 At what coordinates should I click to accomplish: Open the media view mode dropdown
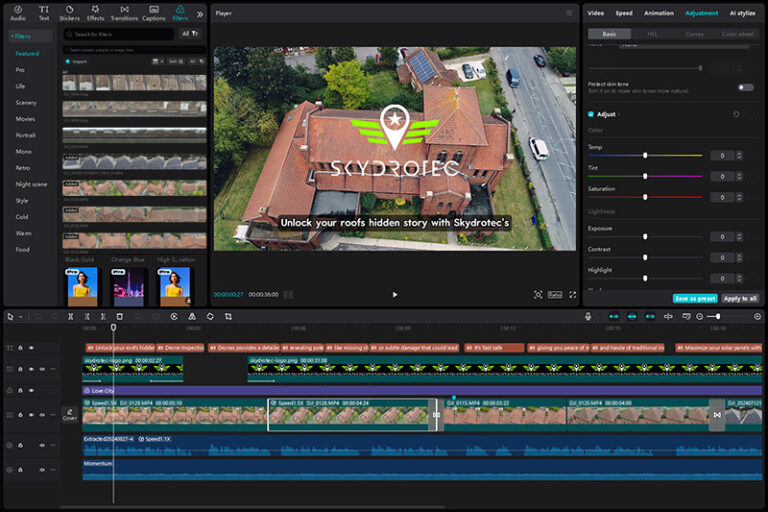(158, 61)
